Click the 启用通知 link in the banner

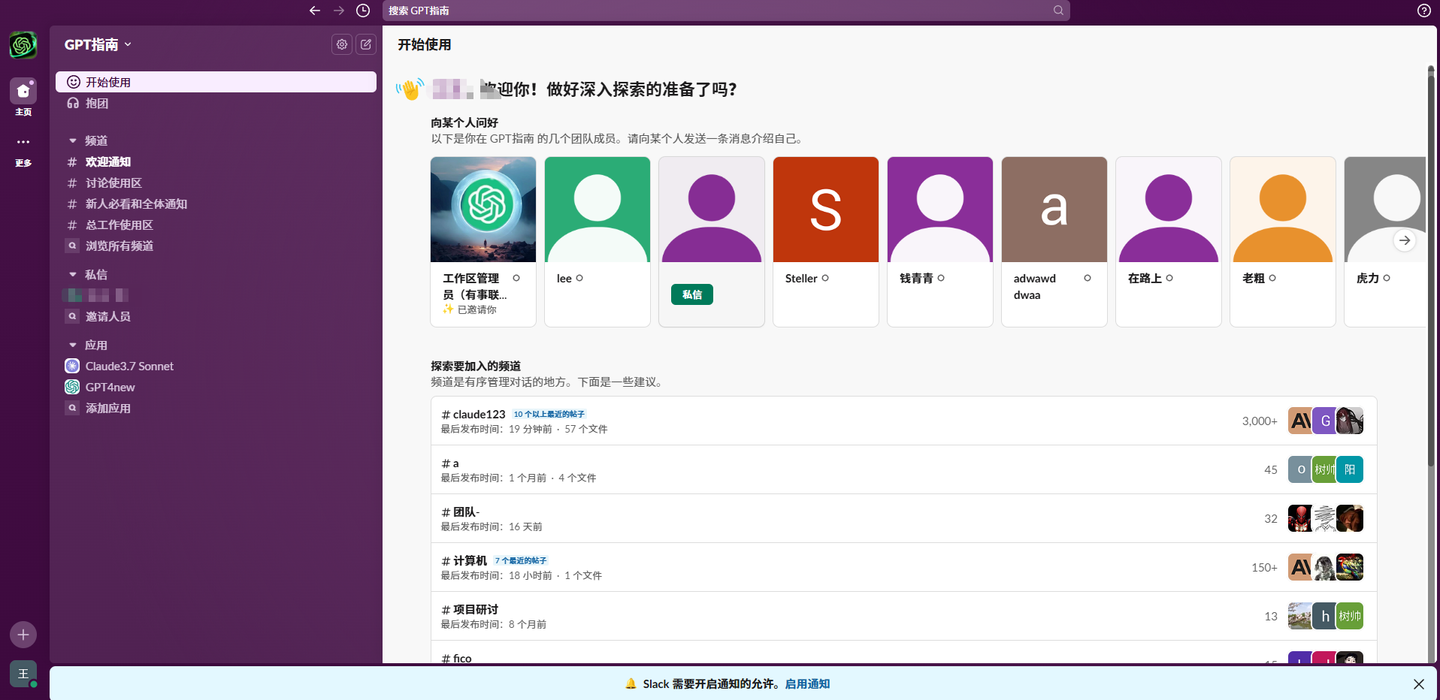(x=806, y=683)
